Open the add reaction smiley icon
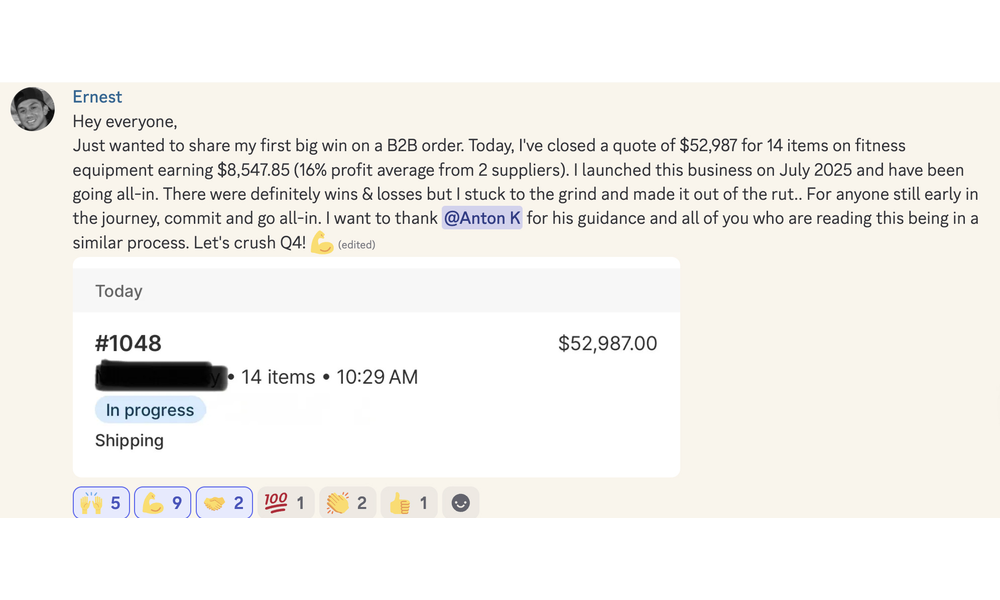 (x=460, y=502)
